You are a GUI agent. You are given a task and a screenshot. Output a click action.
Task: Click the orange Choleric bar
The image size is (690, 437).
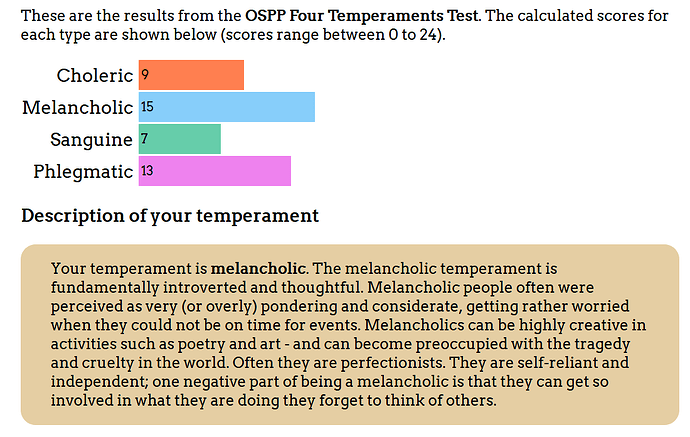[191, 75]
